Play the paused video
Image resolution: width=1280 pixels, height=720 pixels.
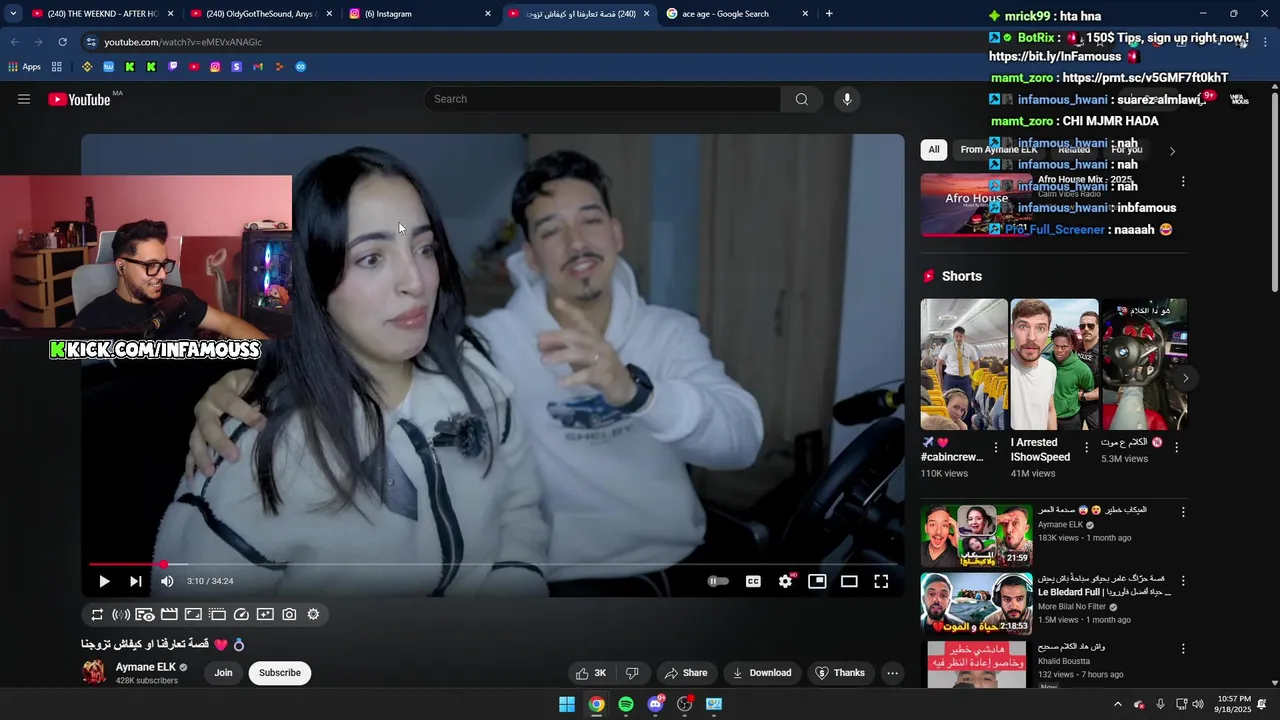[104, 581]
